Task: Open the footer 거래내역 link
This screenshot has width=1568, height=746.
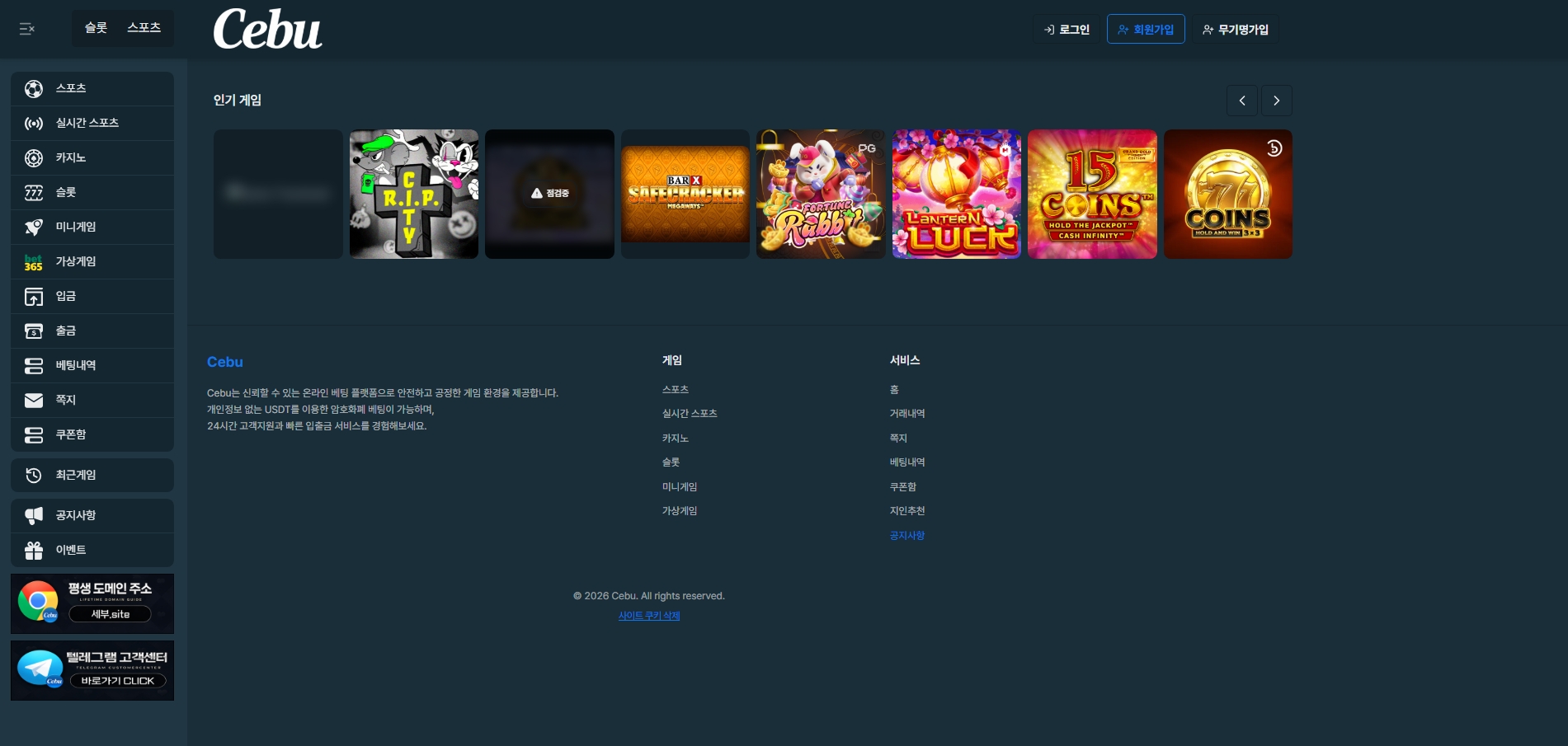Action: point(907,414)
